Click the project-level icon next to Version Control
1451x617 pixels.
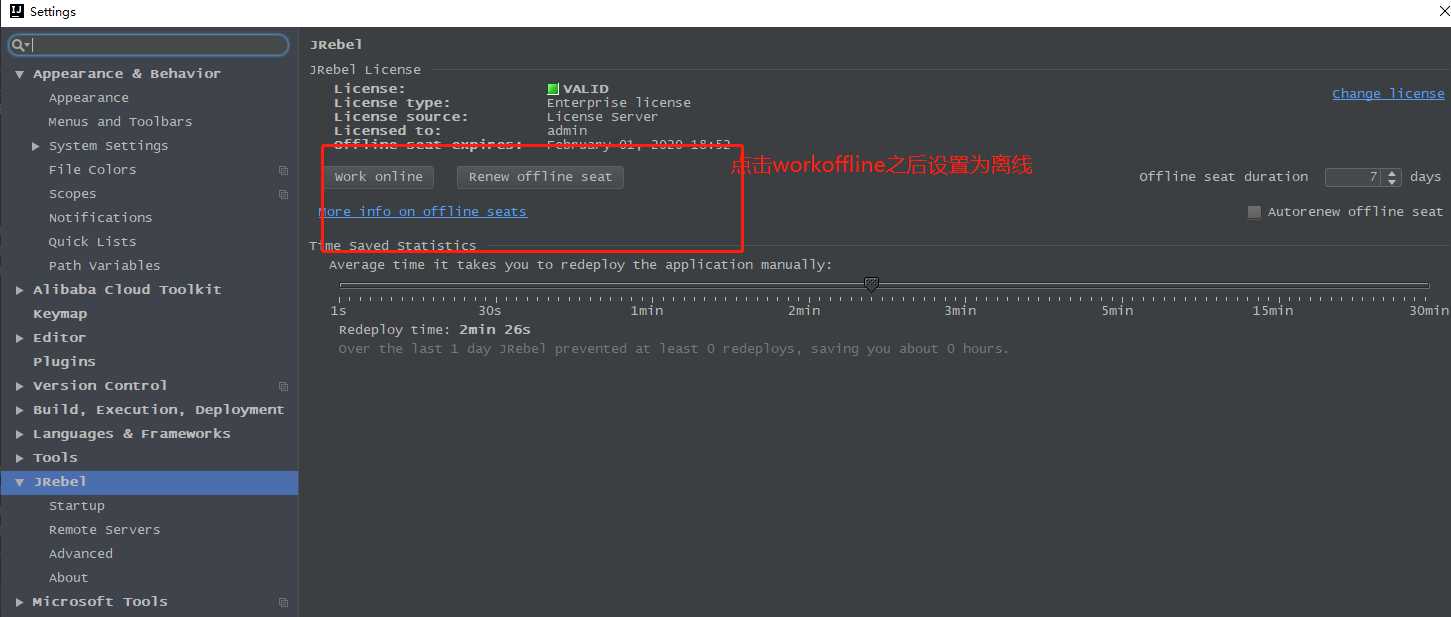pos(283,386)
